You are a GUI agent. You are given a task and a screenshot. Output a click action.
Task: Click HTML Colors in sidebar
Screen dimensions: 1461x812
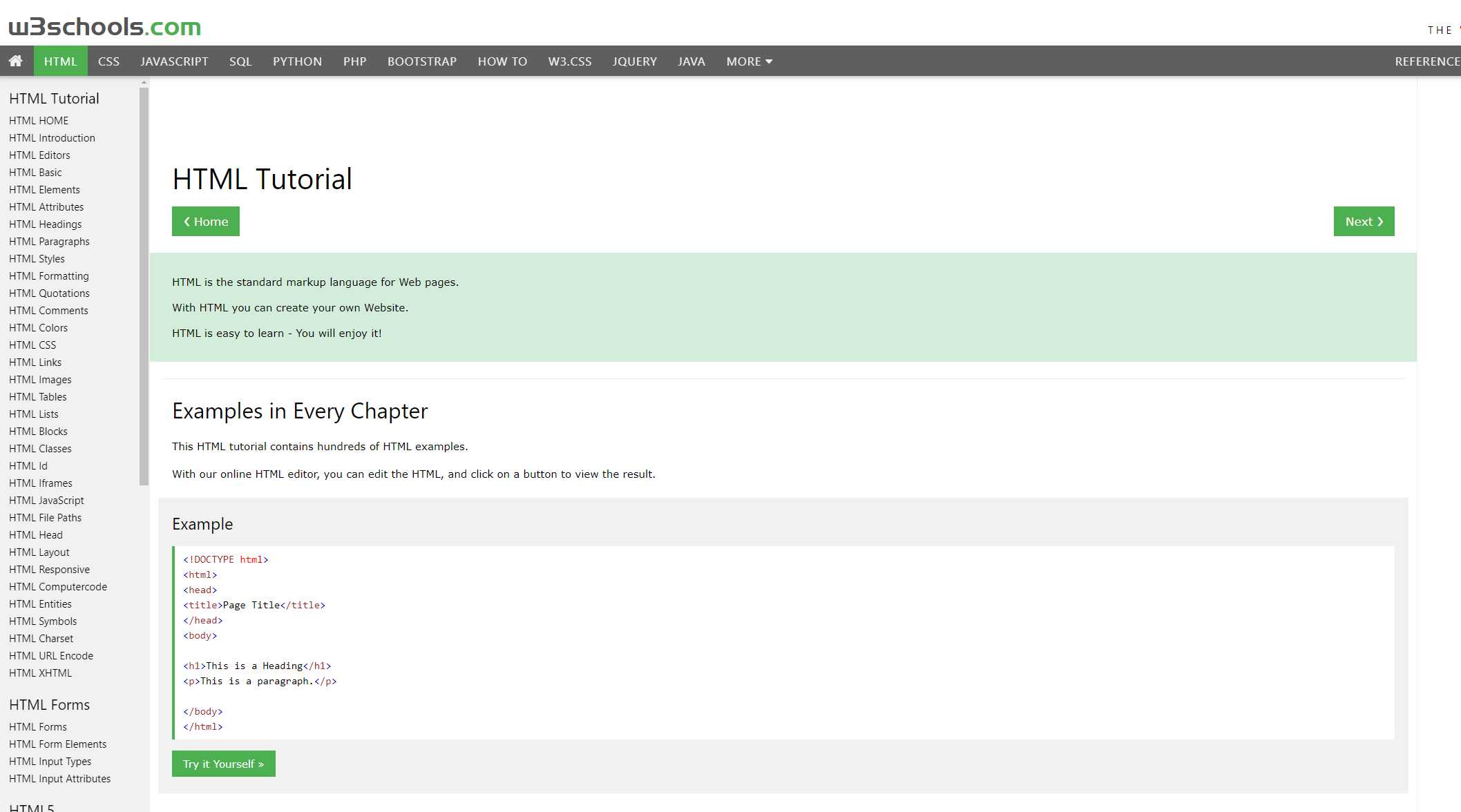tap(38, 327)
